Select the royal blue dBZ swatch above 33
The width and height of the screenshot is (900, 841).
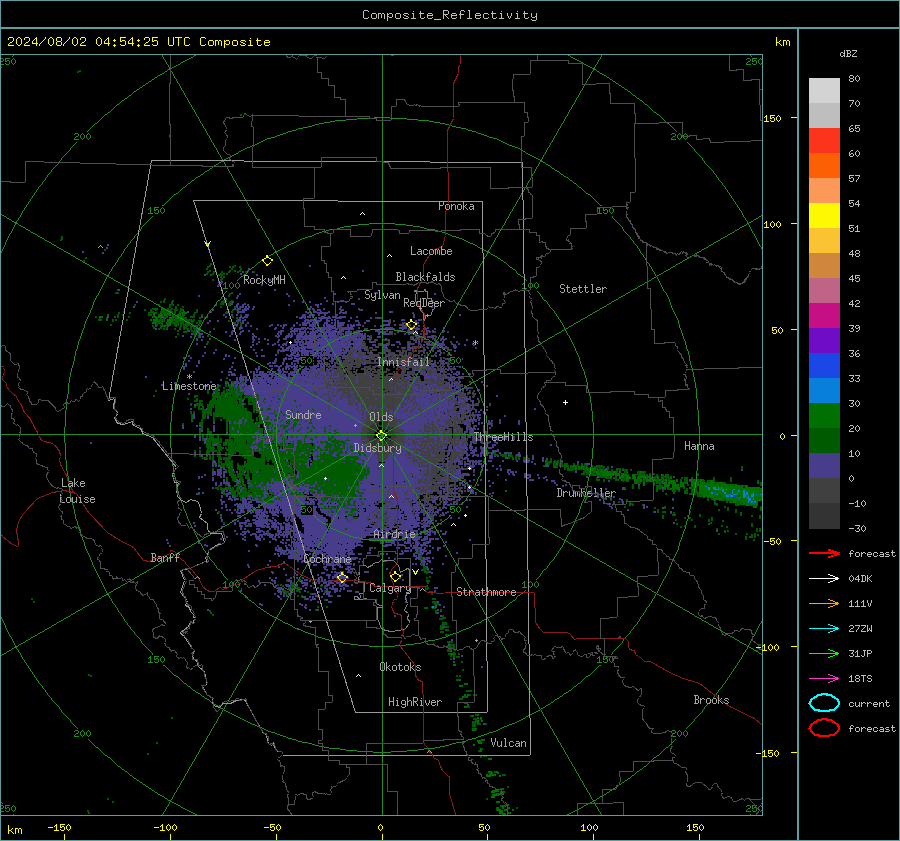coord(824,365)
